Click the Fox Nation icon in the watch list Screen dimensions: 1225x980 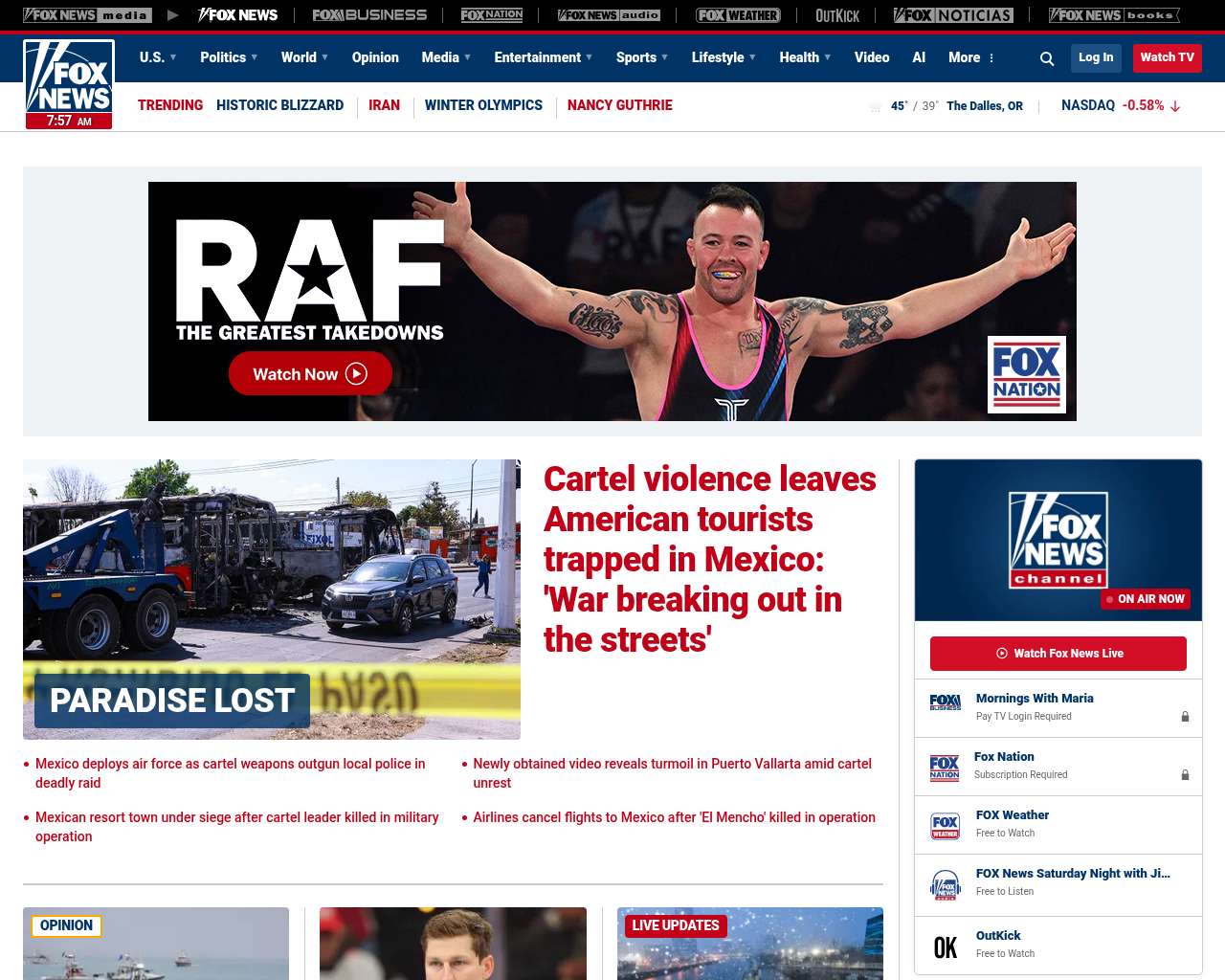coord(945,768)
